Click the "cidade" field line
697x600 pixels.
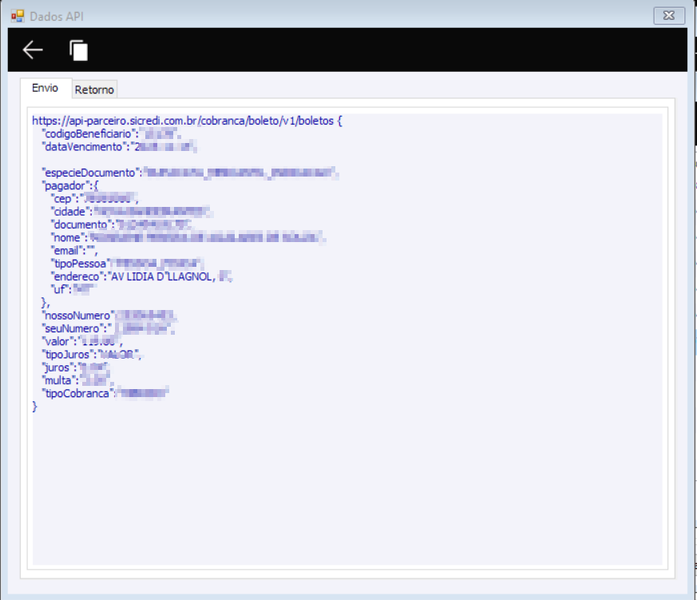click(131, 212)
